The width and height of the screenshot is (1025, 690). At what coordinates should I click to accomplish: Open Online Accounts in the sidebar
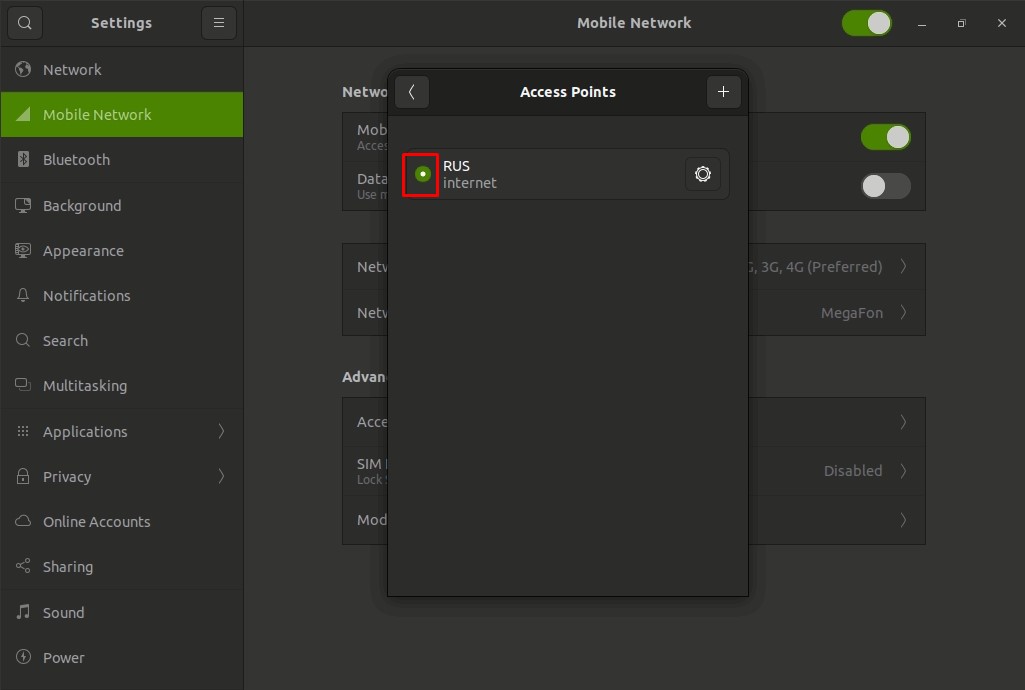pos(96,522)
